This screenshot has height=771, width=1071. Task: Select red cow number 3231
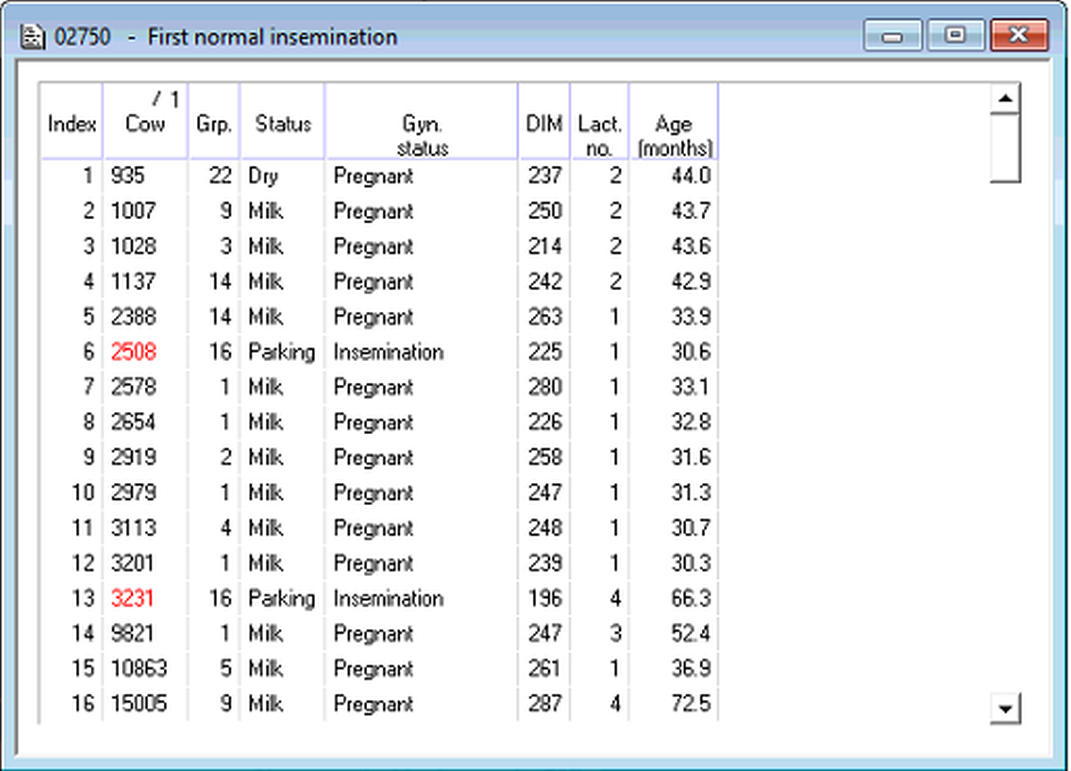click(133, 598)
